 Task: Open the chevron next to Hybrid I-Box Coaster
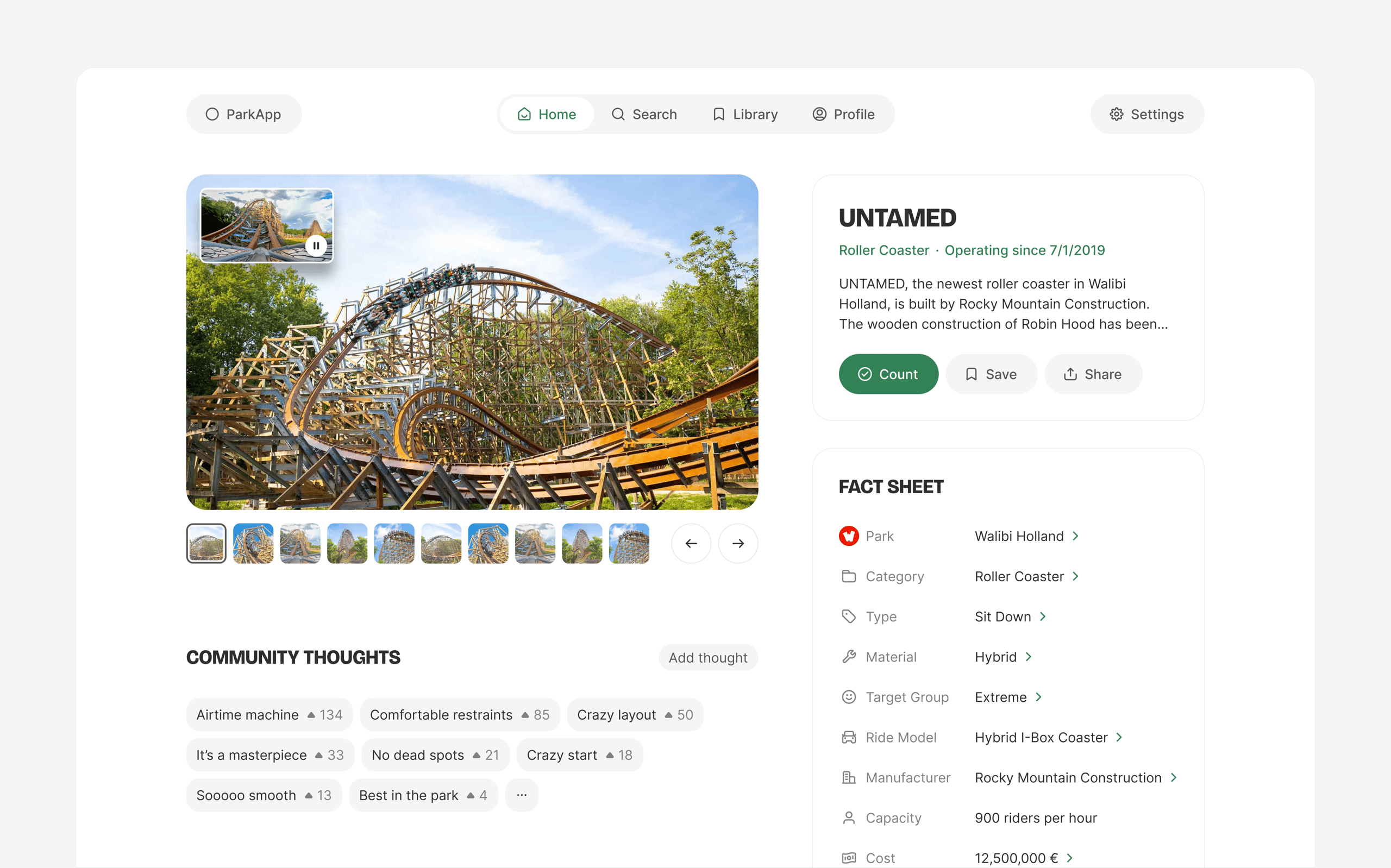click(x=1119, y=737)
